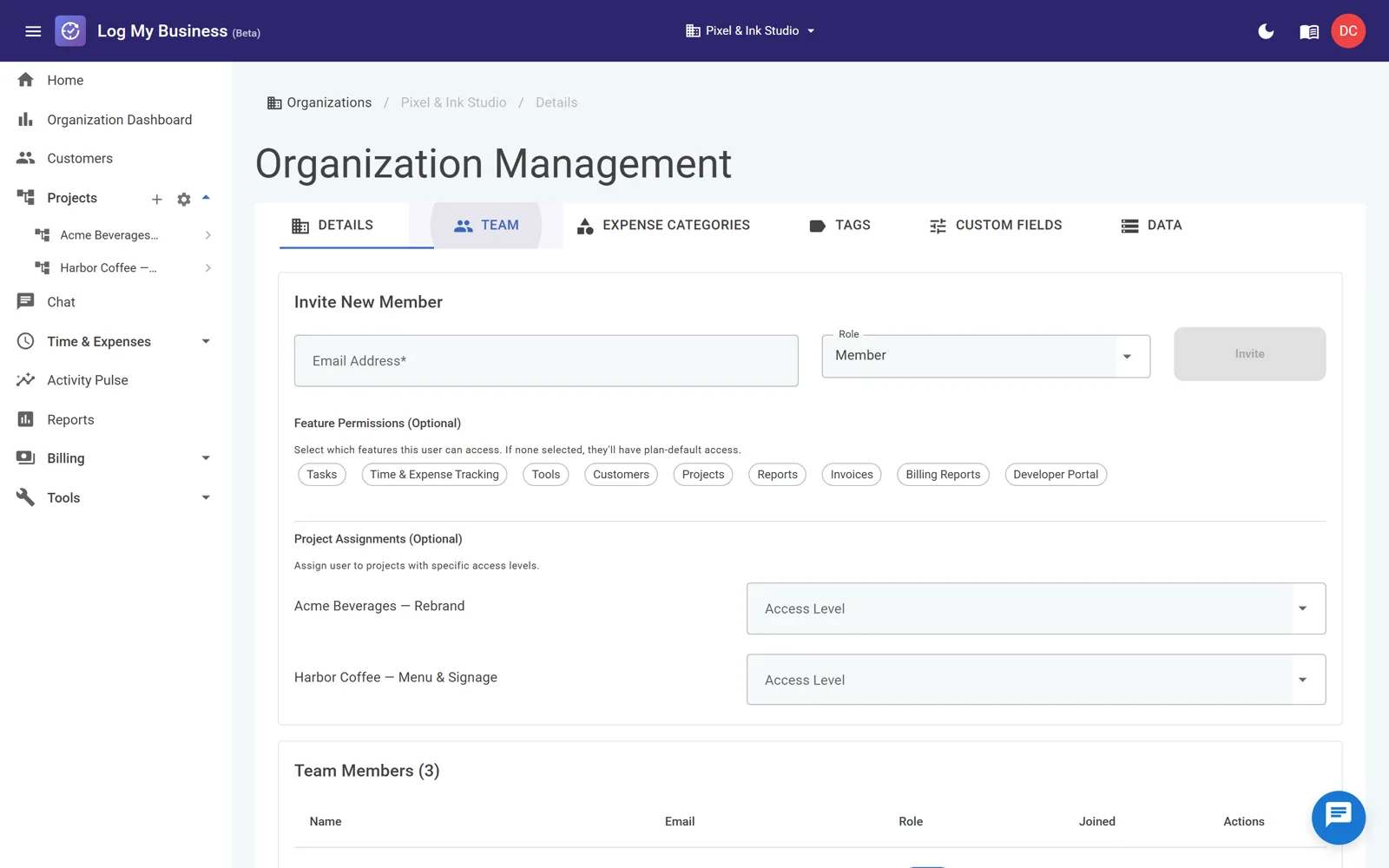This screenshot has height=868, width=1389.
Task: Click the Acme Beverages project tree icon
Action: (43, 235)
